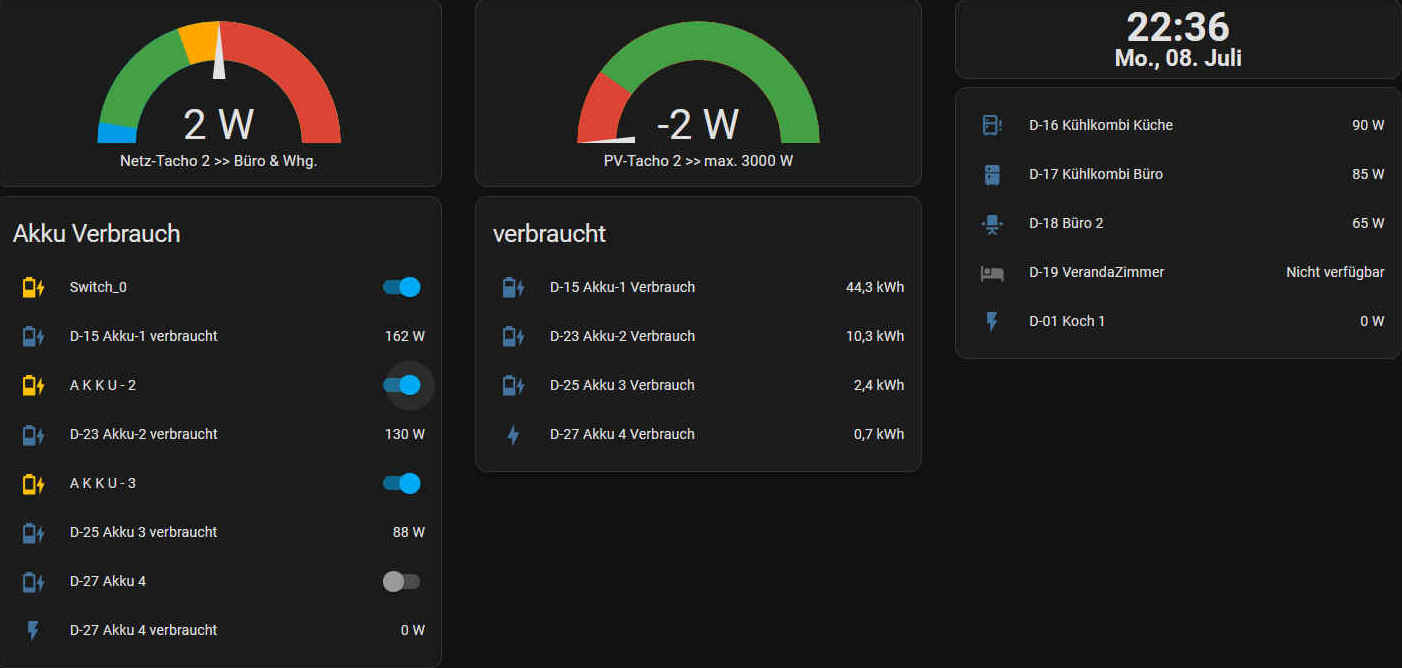Disable the A K K U - 2 switch
Screen dimensions: 1402x668
pyautogui.click(x=402, y=385)
